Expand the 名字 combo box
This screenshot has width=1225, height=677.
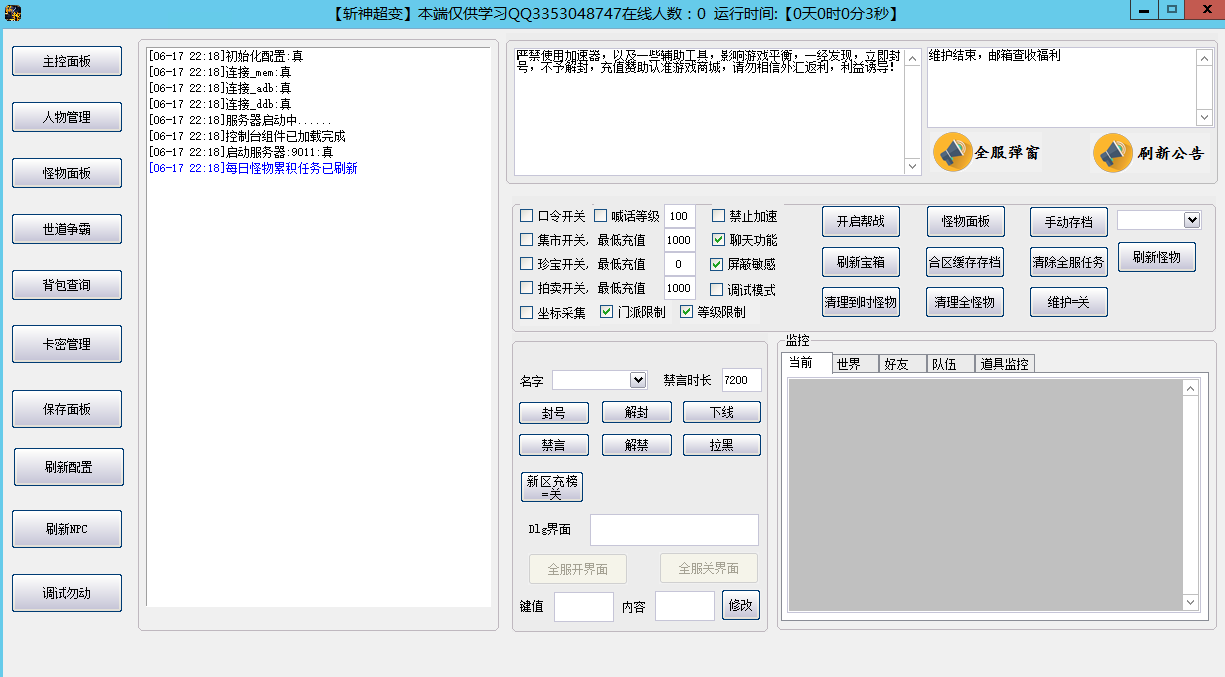coord(638,380)
